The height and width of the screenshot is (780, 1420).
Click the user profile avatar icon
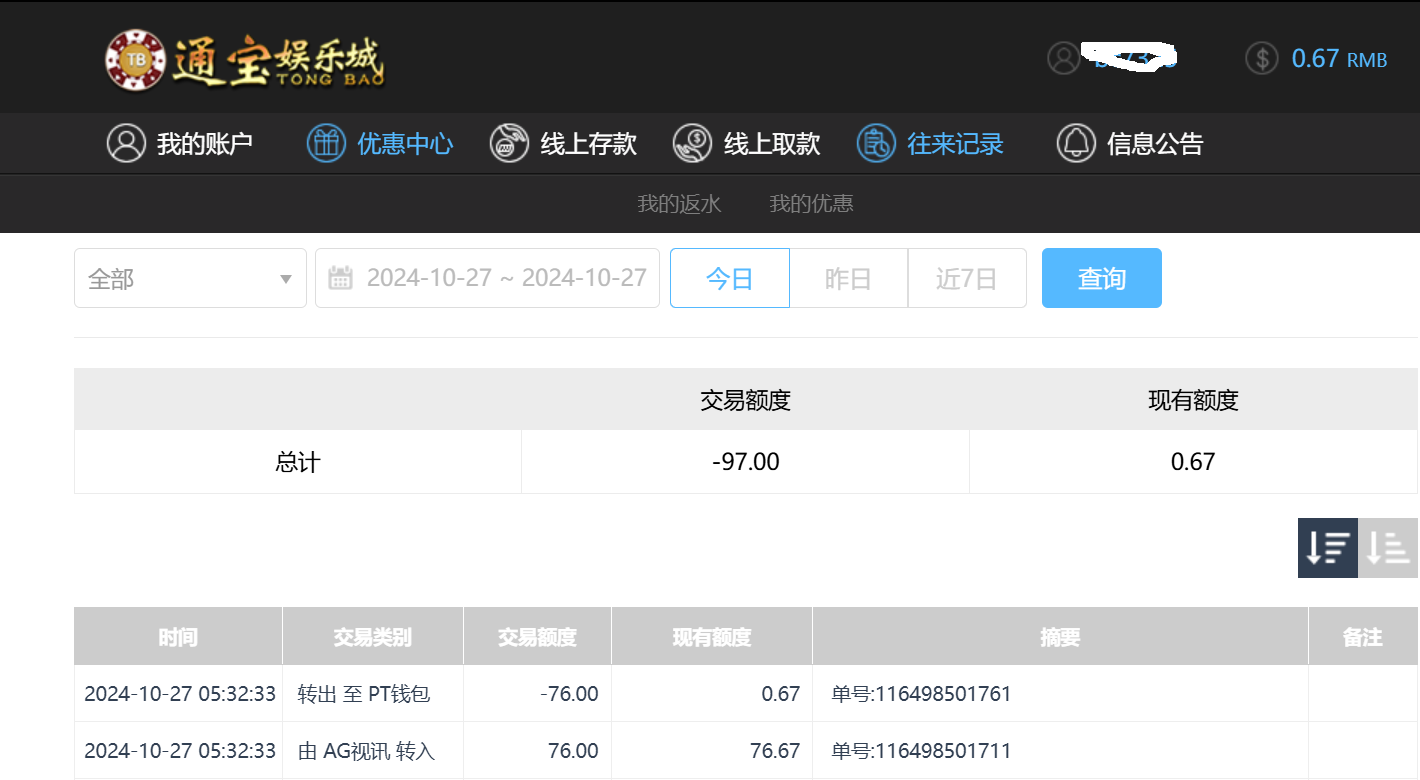(x=1063, y=58)
